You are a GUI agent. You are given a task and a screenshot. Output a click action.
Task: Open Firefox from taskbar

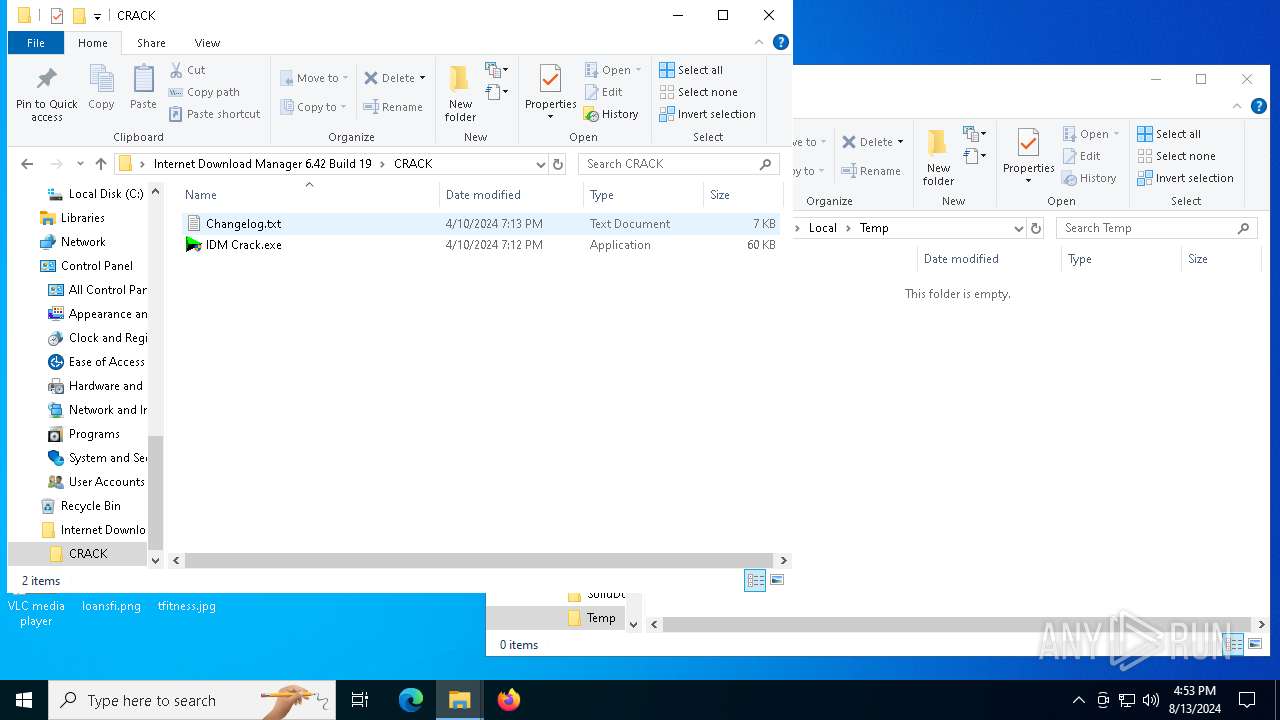tap(509, 700)
